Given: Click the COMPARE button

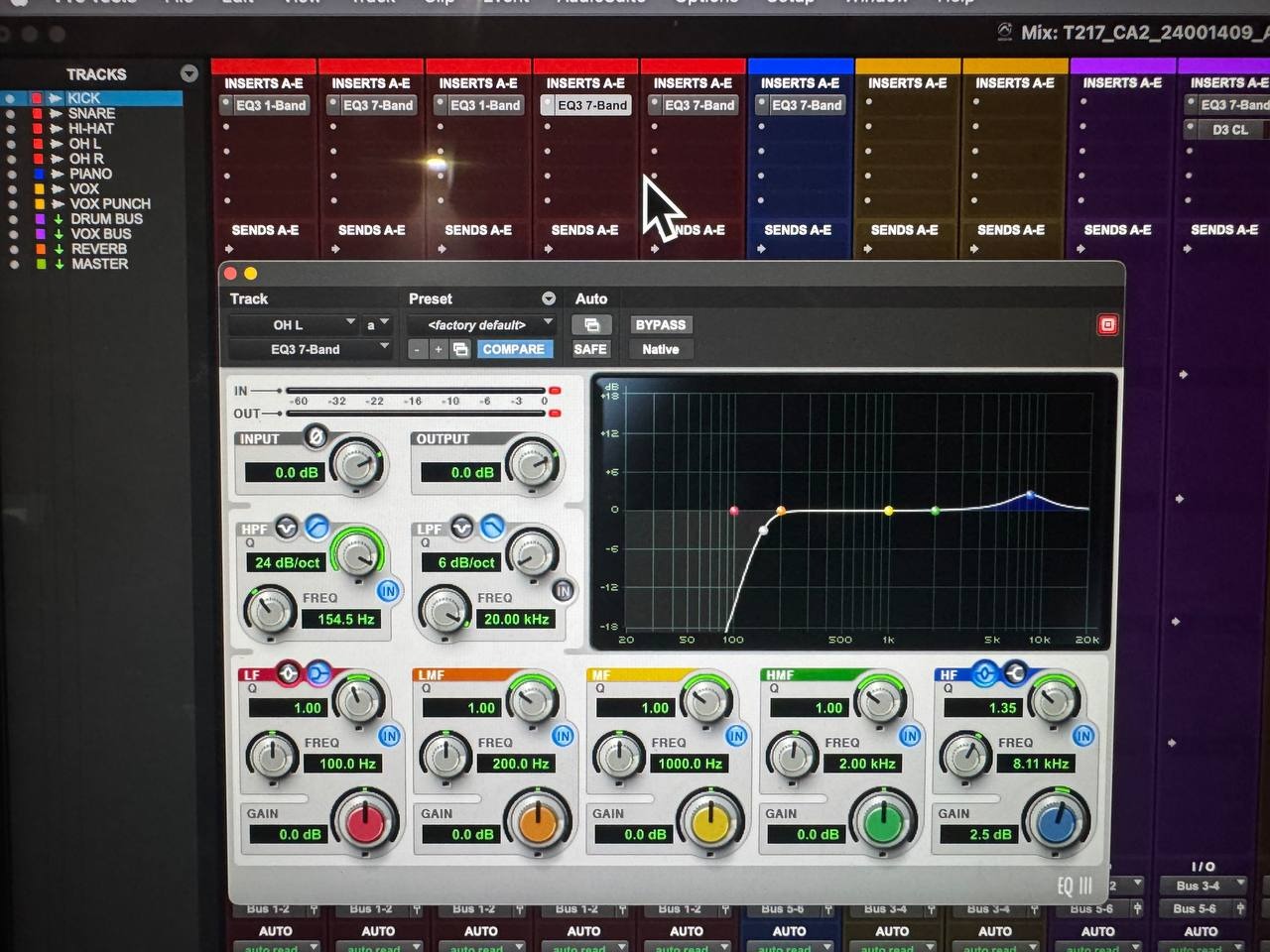Looking at the screenshot, I should (x=513, y=349).
